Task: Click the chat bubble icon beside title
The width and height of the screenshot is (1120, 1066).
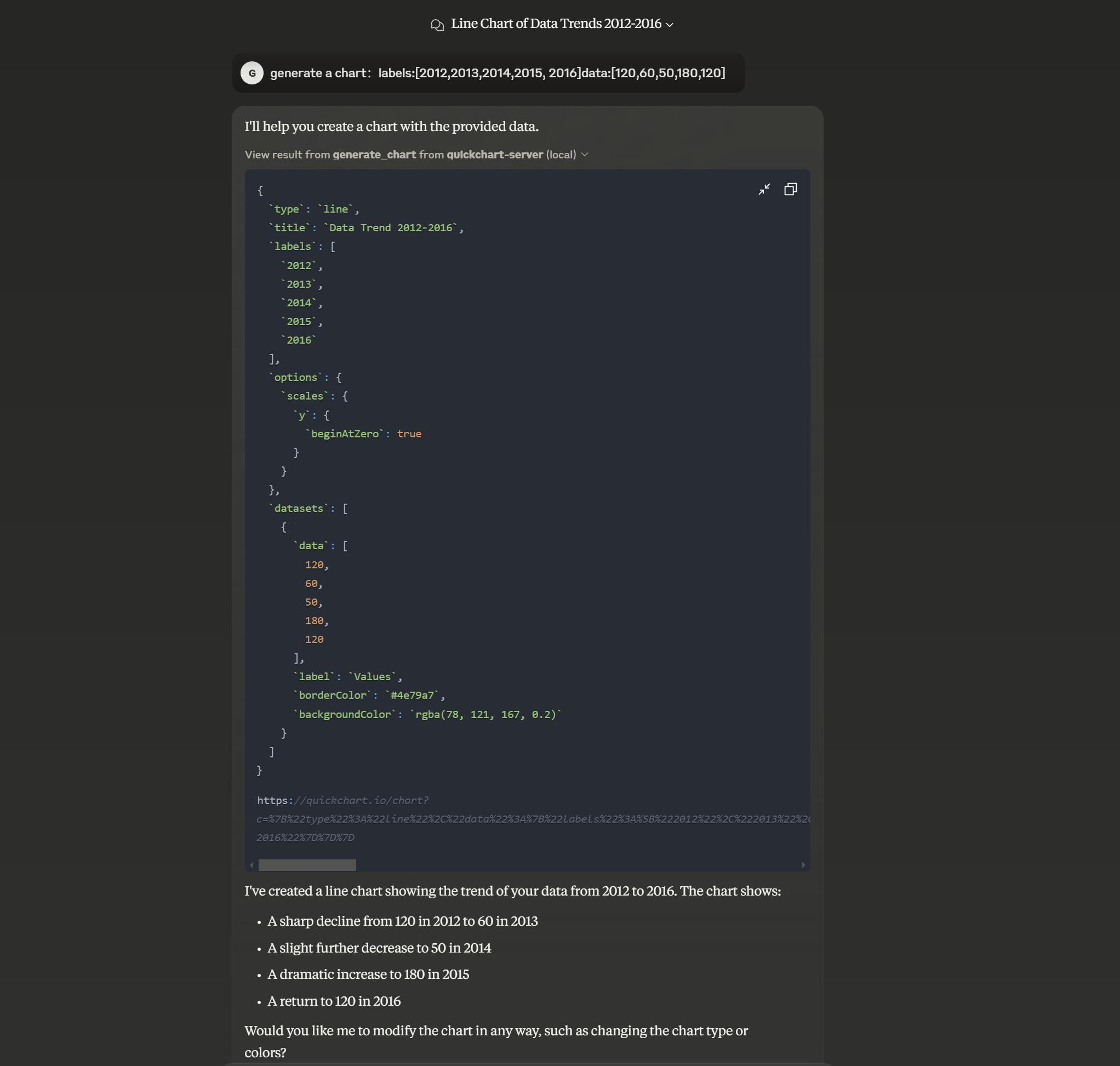Action: click(x=437, y=25)
